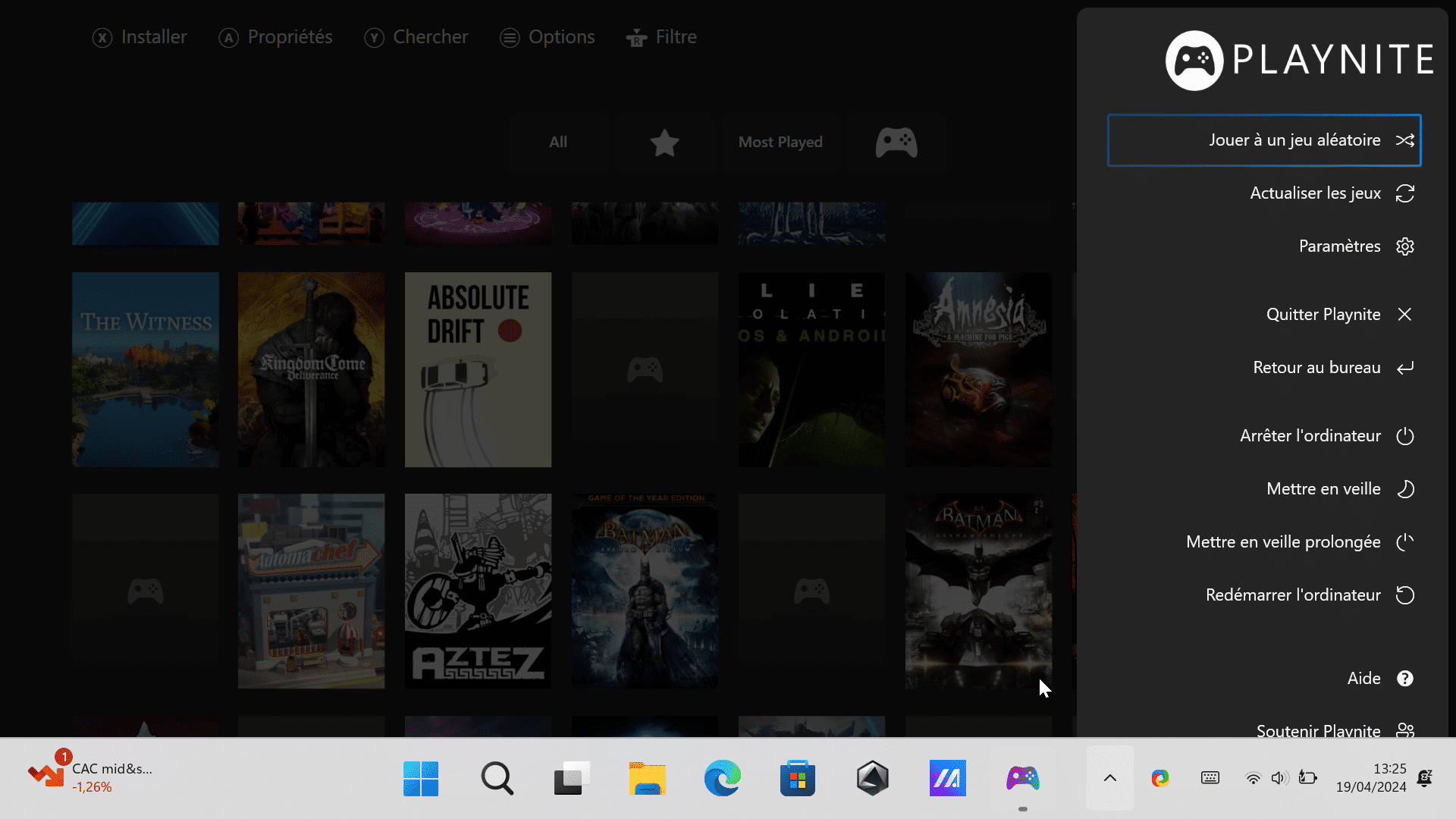Click the Chercher search button
The height and width of the screenshot is (819, 1456).
[416, 37]
